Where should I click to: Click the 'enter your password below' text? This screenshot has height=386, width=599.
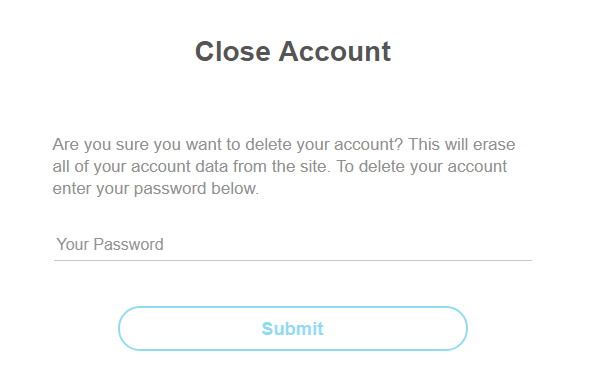[x=155, y=189]
